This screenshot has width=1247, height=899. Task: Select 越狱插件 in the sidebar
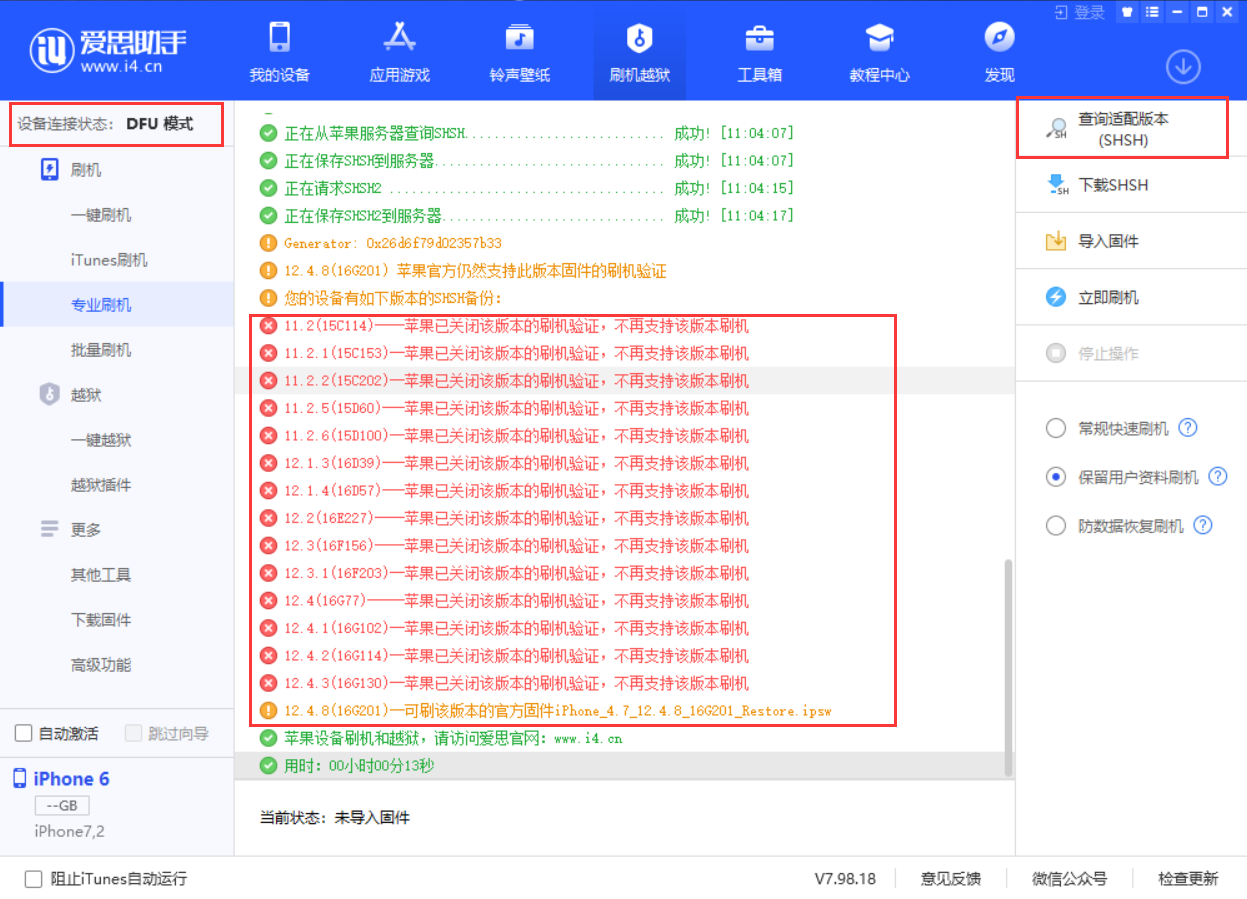[x=100, y=485]
